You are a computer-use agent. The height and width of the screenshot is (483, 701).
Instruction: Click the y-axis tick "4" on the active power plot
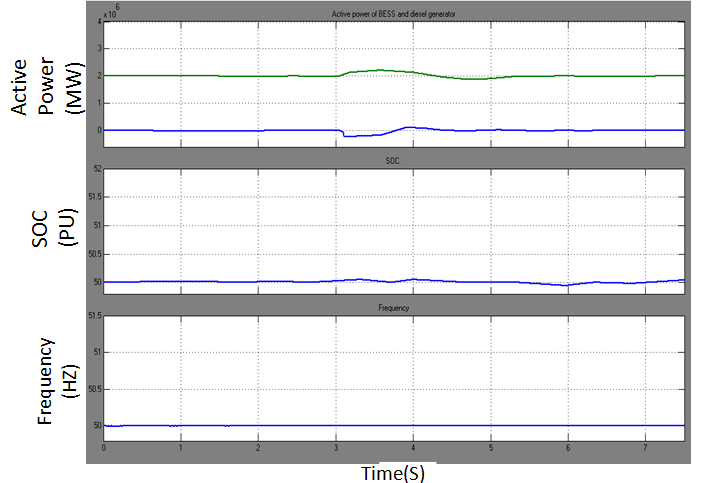(x=100, y=21)
